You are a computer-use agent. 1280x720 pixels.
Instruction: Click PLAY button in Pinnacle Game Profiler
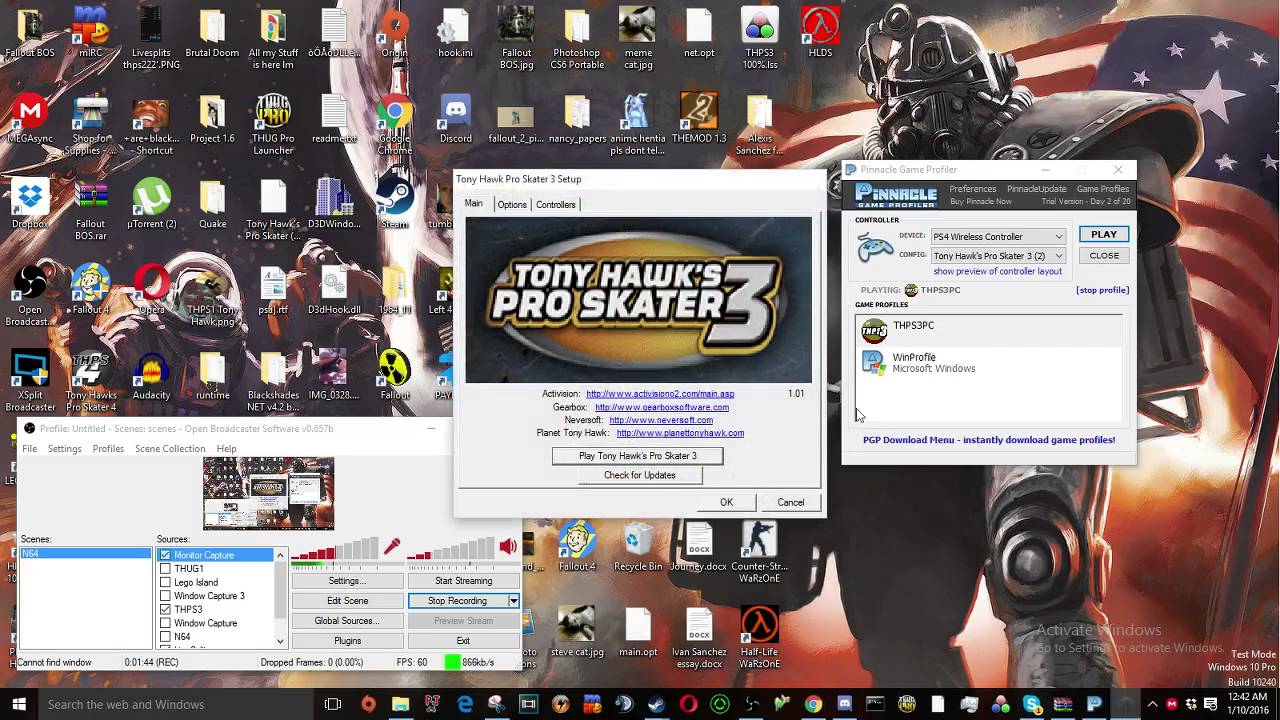(1104, 234)
